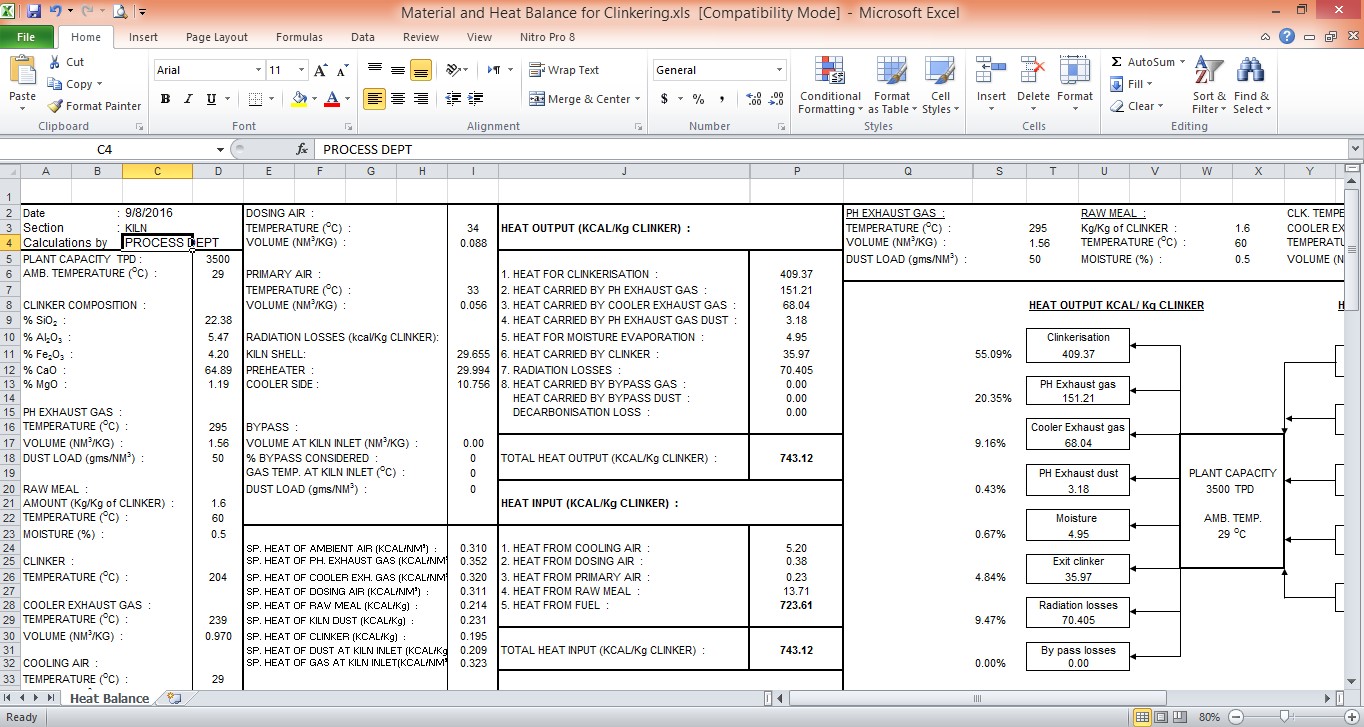1364x727 pixels.
Task: Click the Accounting Number Format dollar icon
Action: coord(664,99)
